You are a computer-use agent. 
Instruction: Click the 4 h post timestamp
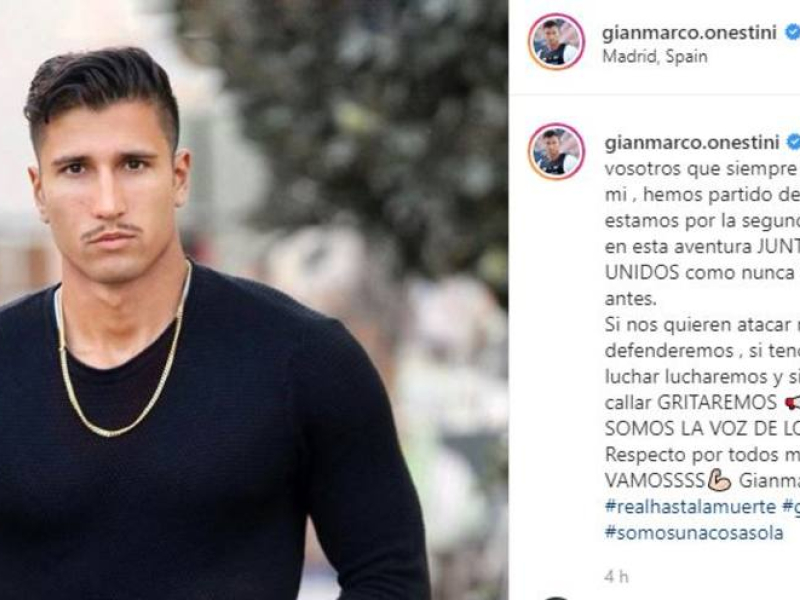click(x=616, y=577)
